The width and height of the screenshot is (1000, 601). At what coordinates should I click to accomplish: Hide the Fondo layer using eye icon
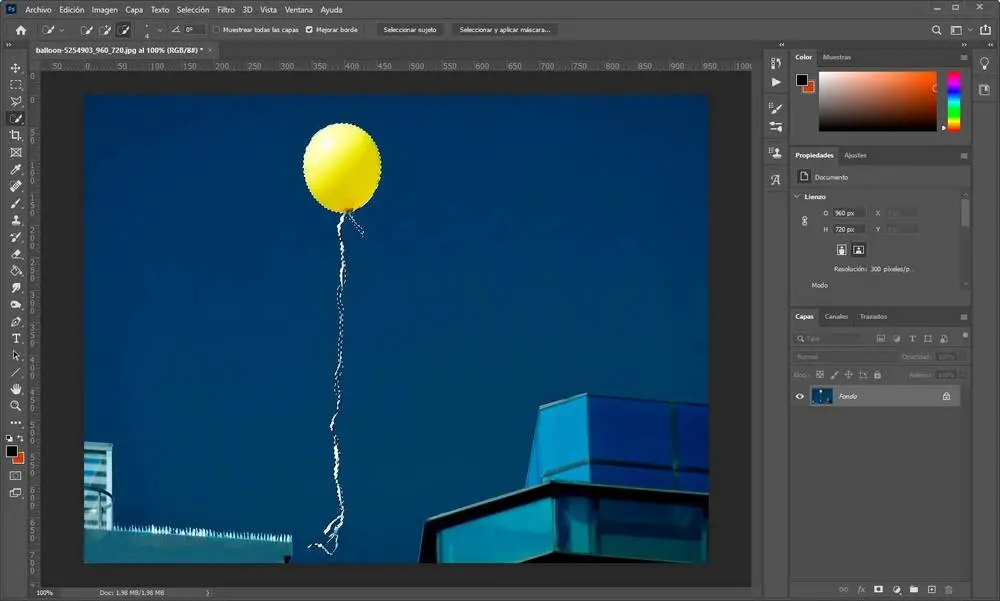tap(799, 396)
